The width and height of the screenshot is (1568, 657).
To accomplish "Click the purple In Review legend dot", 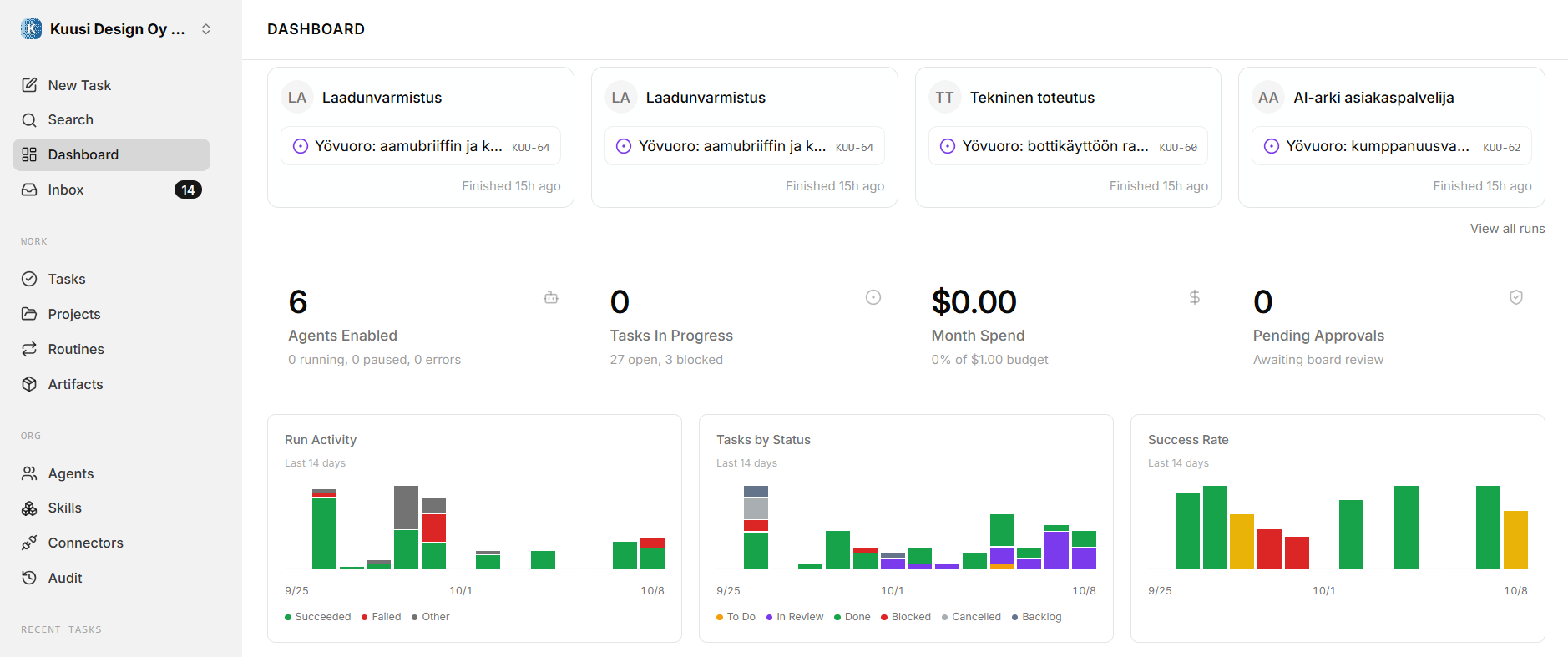I will coord(770,617).
